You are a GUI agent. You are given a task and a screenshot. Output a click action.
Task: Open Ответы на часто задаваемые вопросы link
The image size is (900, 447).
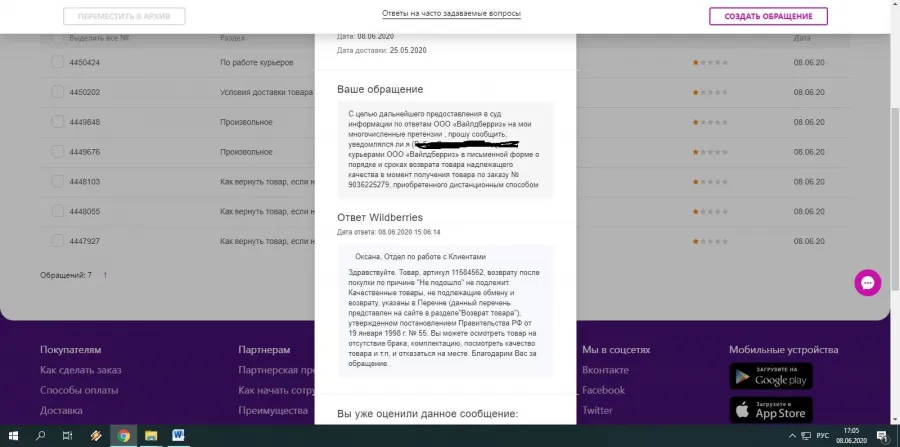point(451,13)
